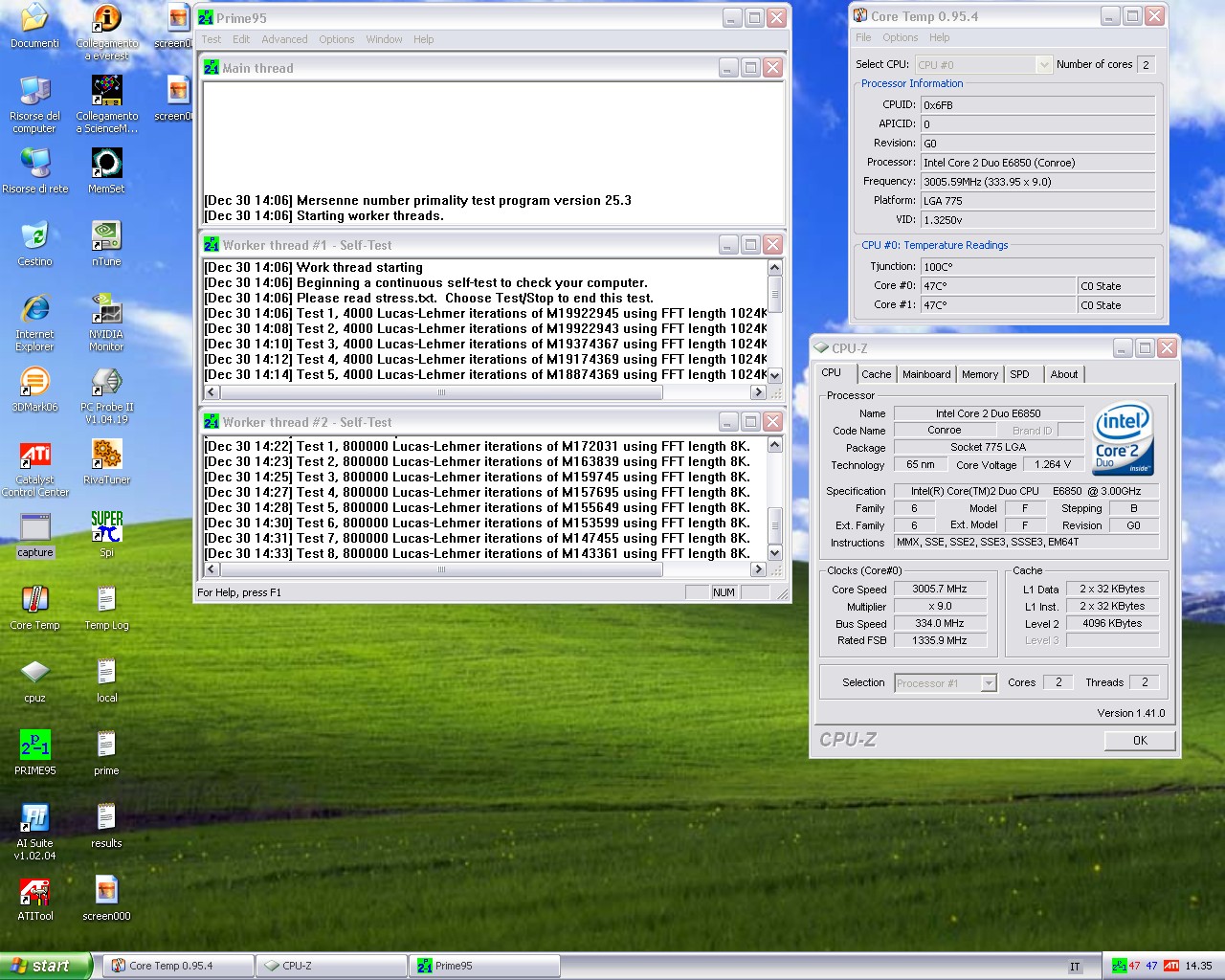Click the IT language indicator in taskbar

click(x=1075, y=967)
